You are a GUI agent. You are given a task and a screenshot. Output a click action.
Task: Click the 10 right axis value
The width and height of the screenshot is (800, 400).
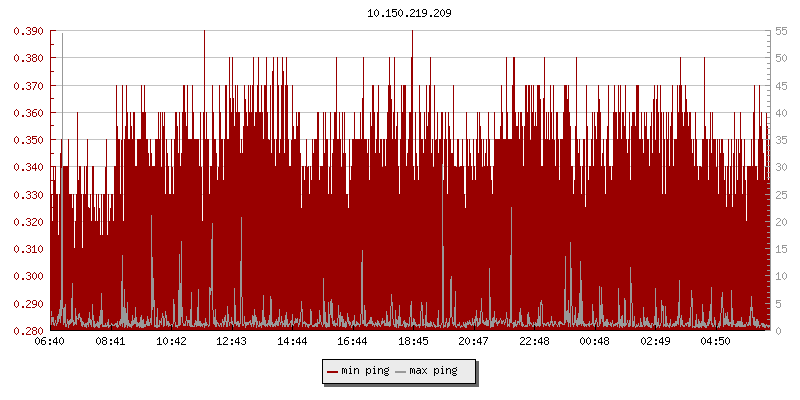(x=781, y=276)
